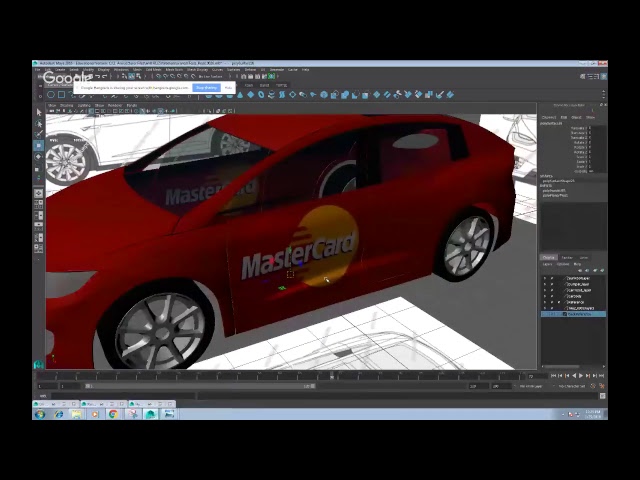Click the current frame field beside playback controls
640x480 pixels.
point(536,376)
